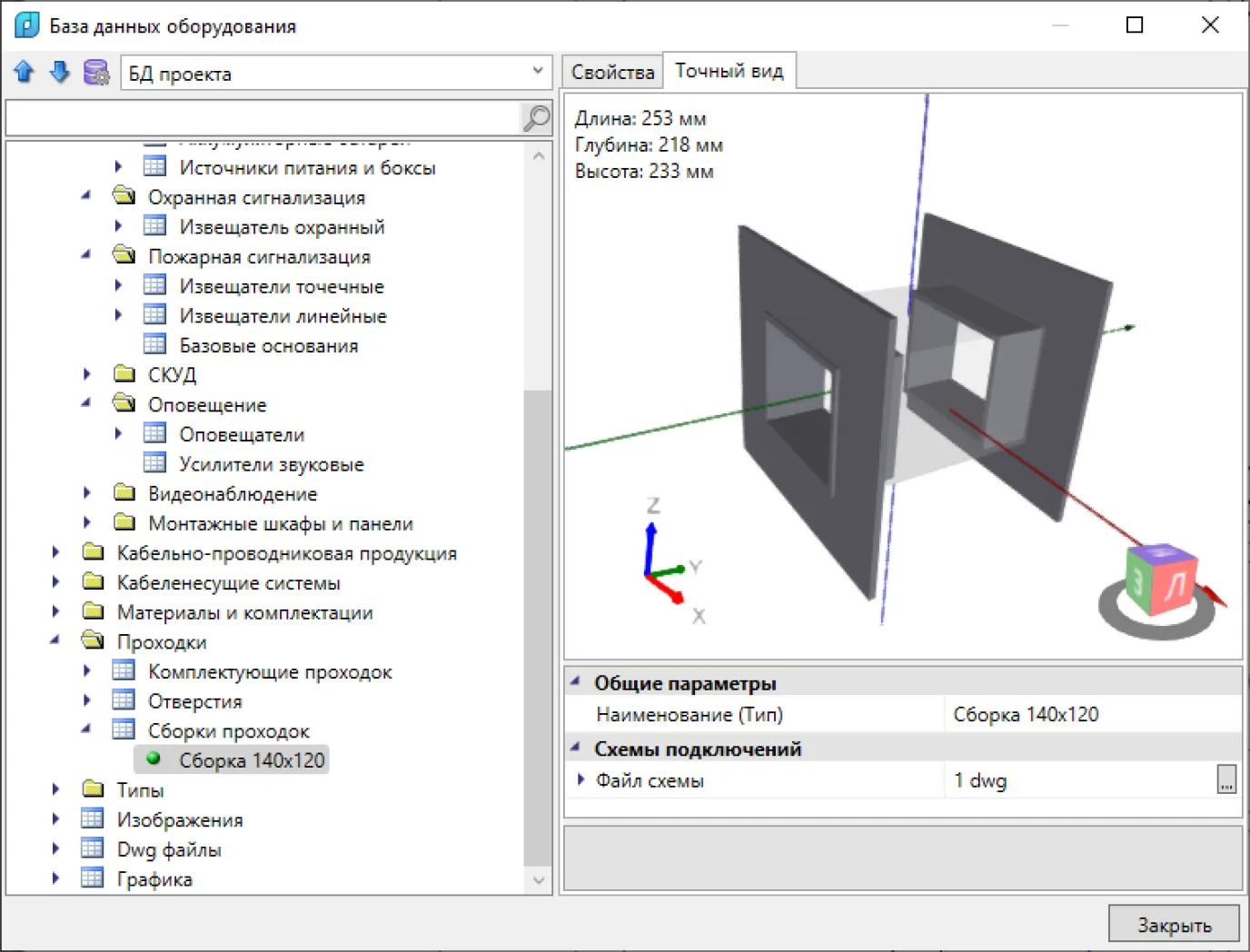Screen dimensions: 1250x952
Task: Select the Сборка 140x120 tree item
Action: tap(251, 760)
